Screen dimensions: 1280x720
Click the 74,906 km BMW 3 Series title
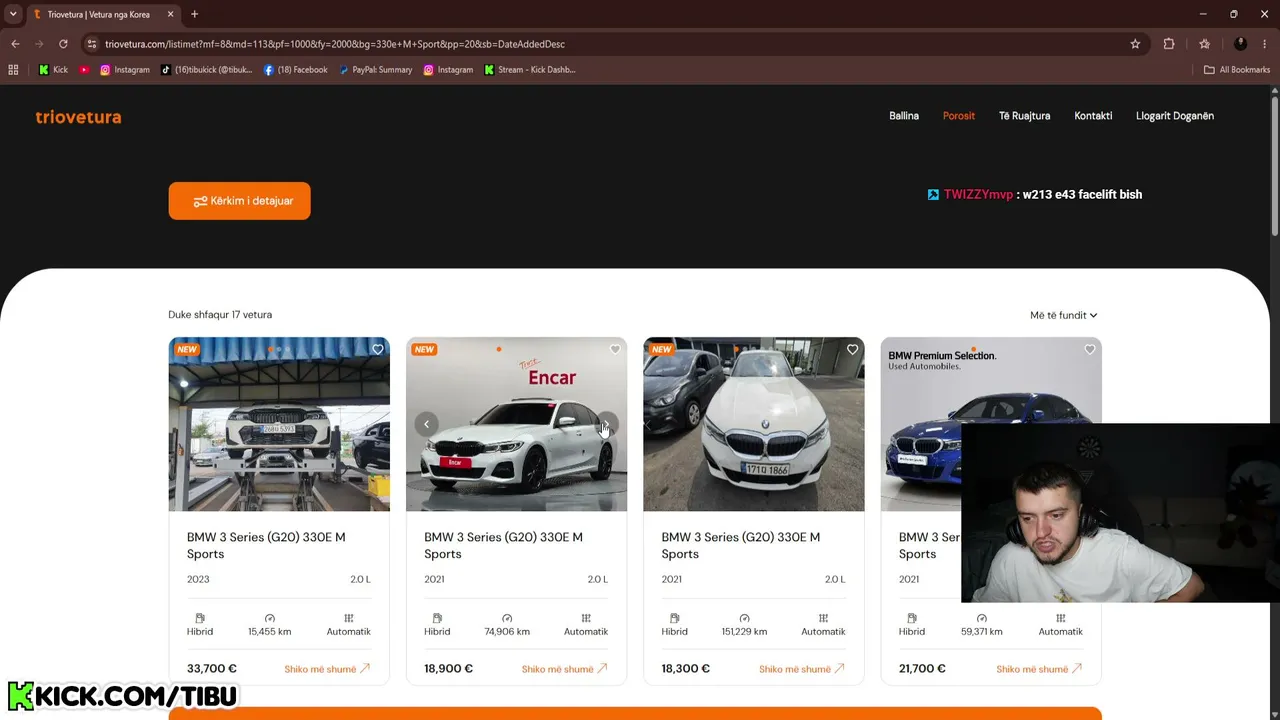coord(503,545)
